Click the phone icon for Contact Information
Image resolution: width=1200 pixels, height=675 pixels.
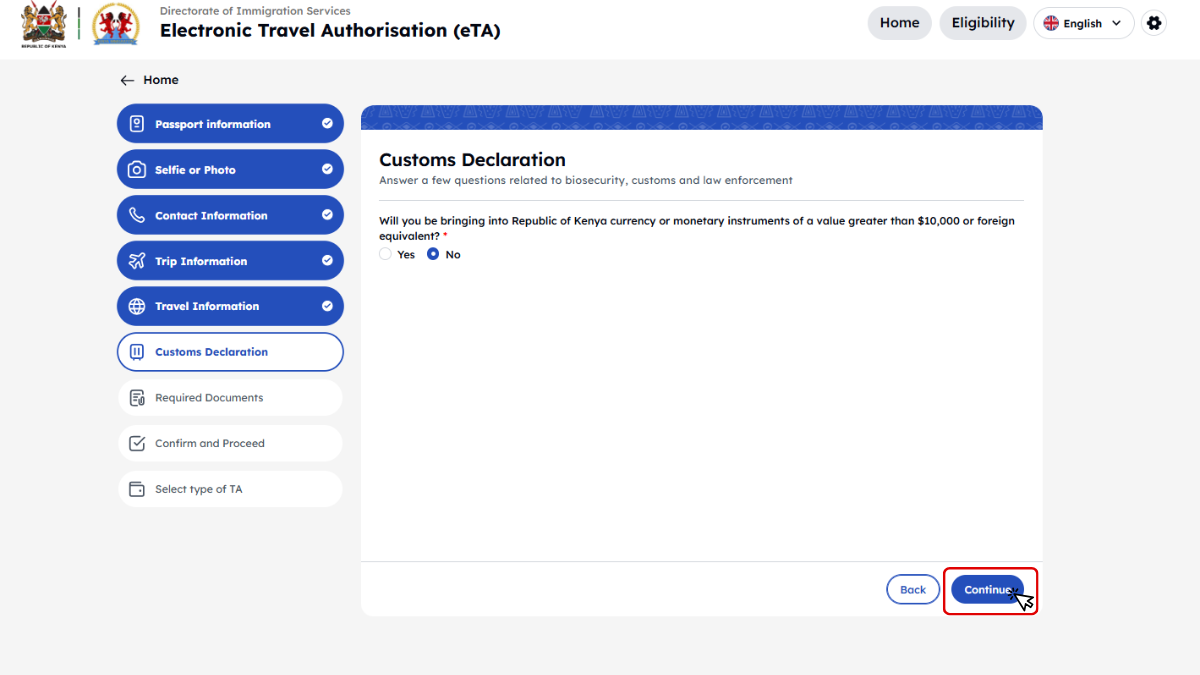pos(137,216)
